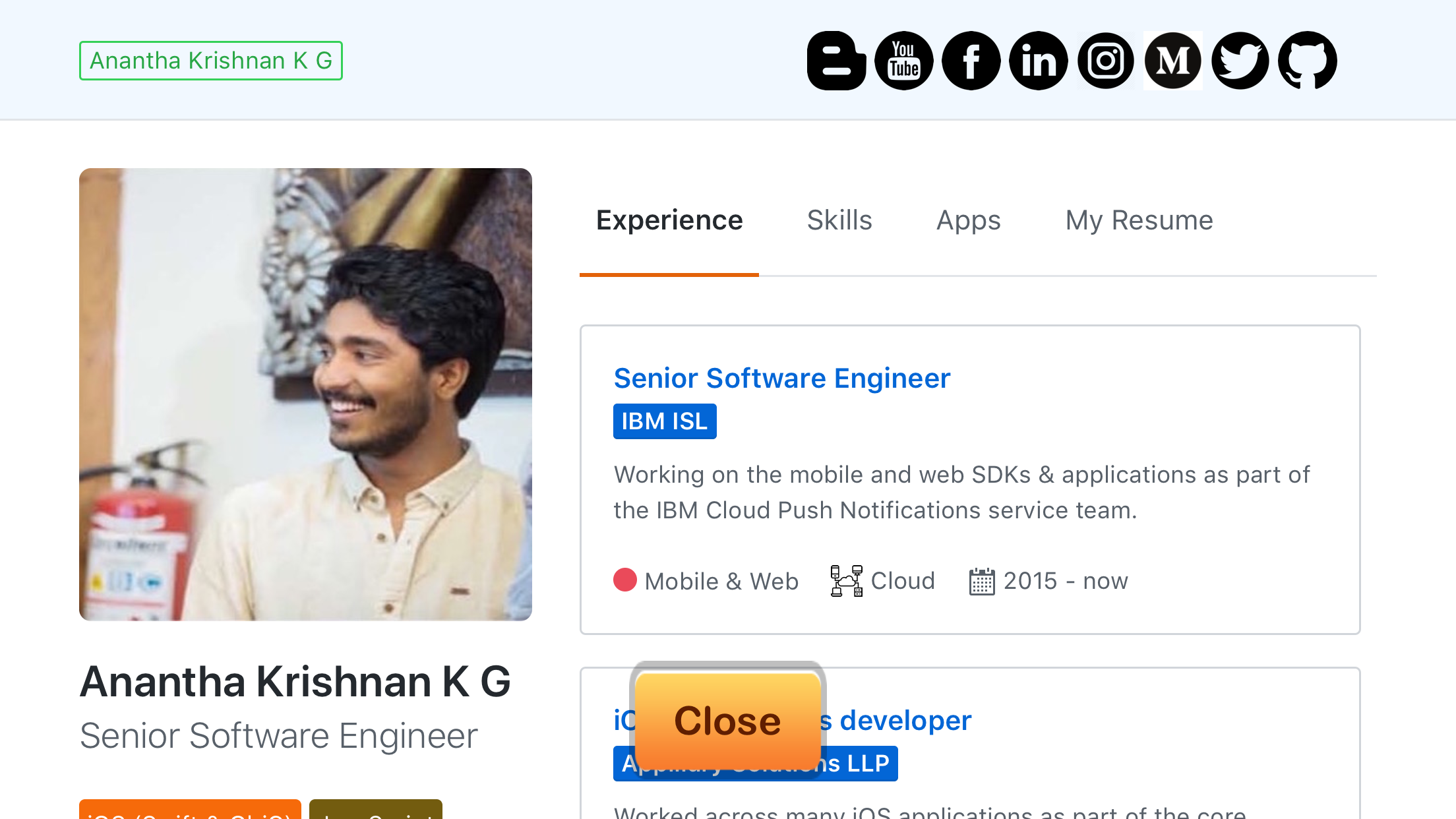
Task: Open the Medium blog icon
Action: [x=1172, y=61]
